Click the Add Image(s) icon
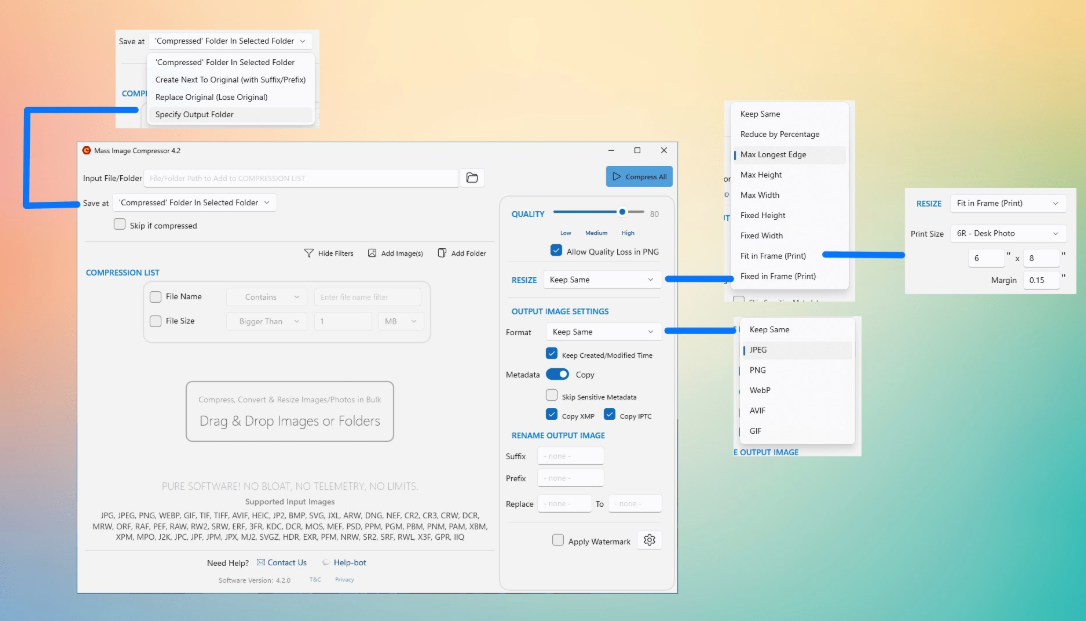Screen dimensions: 1086x621 point(372,254)
